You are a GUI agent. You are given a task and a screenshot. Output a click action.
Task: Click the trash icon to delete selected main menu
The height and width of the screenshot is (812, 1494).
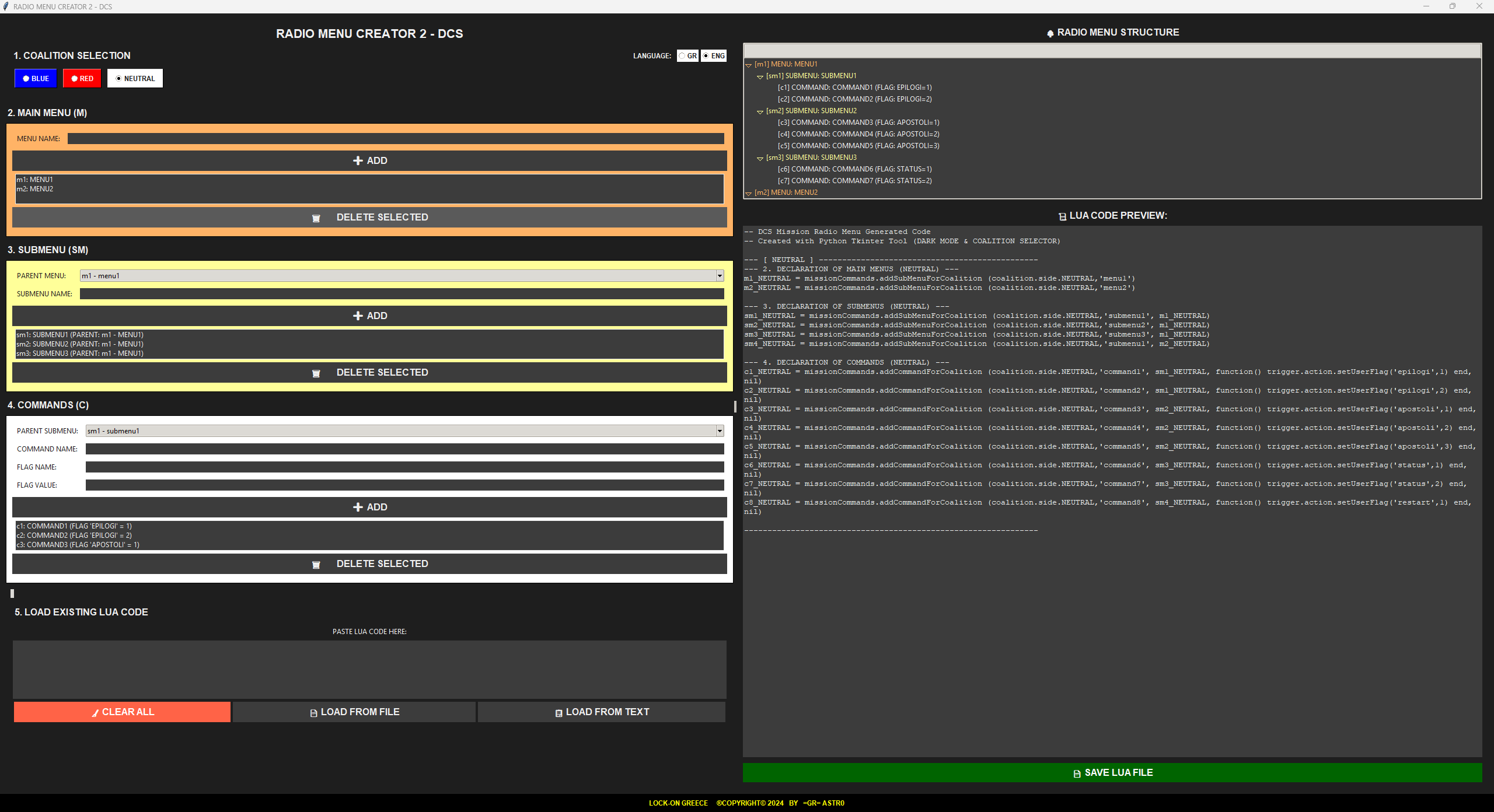pyautogui.click(x=316, y=218)
